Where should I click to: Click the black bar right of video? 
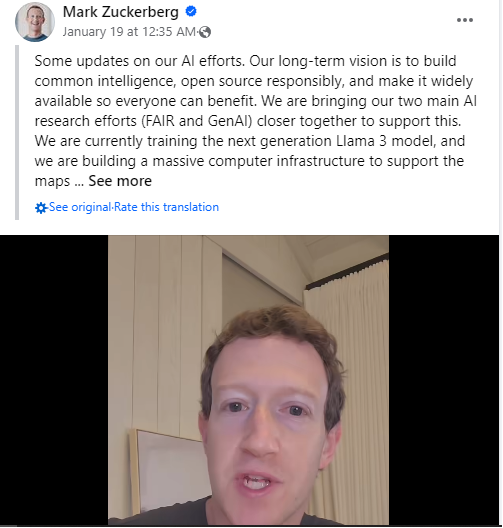coord(444,380)
